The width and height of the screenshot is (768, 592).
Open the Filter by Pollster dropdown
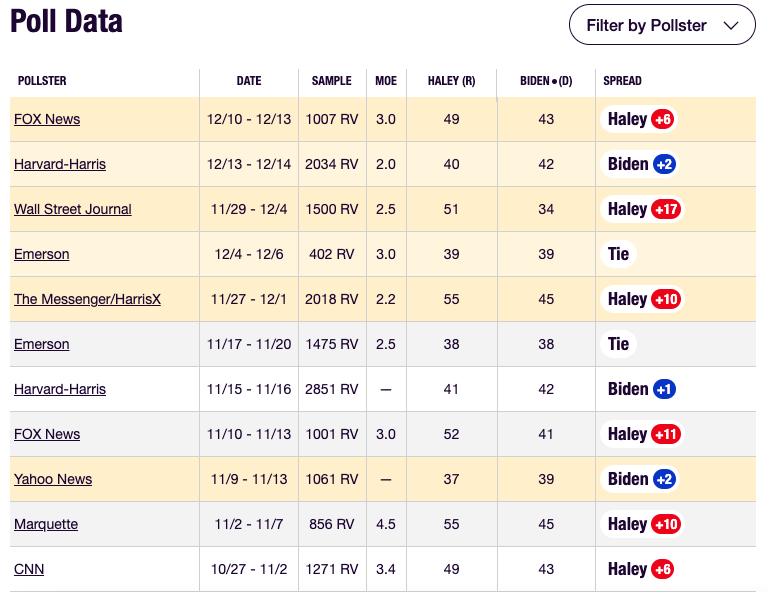[x=662, y=25]
